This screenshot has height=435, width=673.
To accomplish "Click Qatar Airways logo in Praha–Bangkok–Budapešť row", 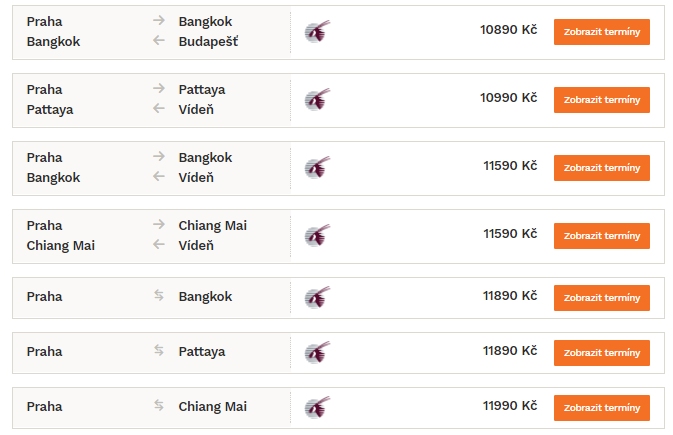I will click(x=318, y=31).
